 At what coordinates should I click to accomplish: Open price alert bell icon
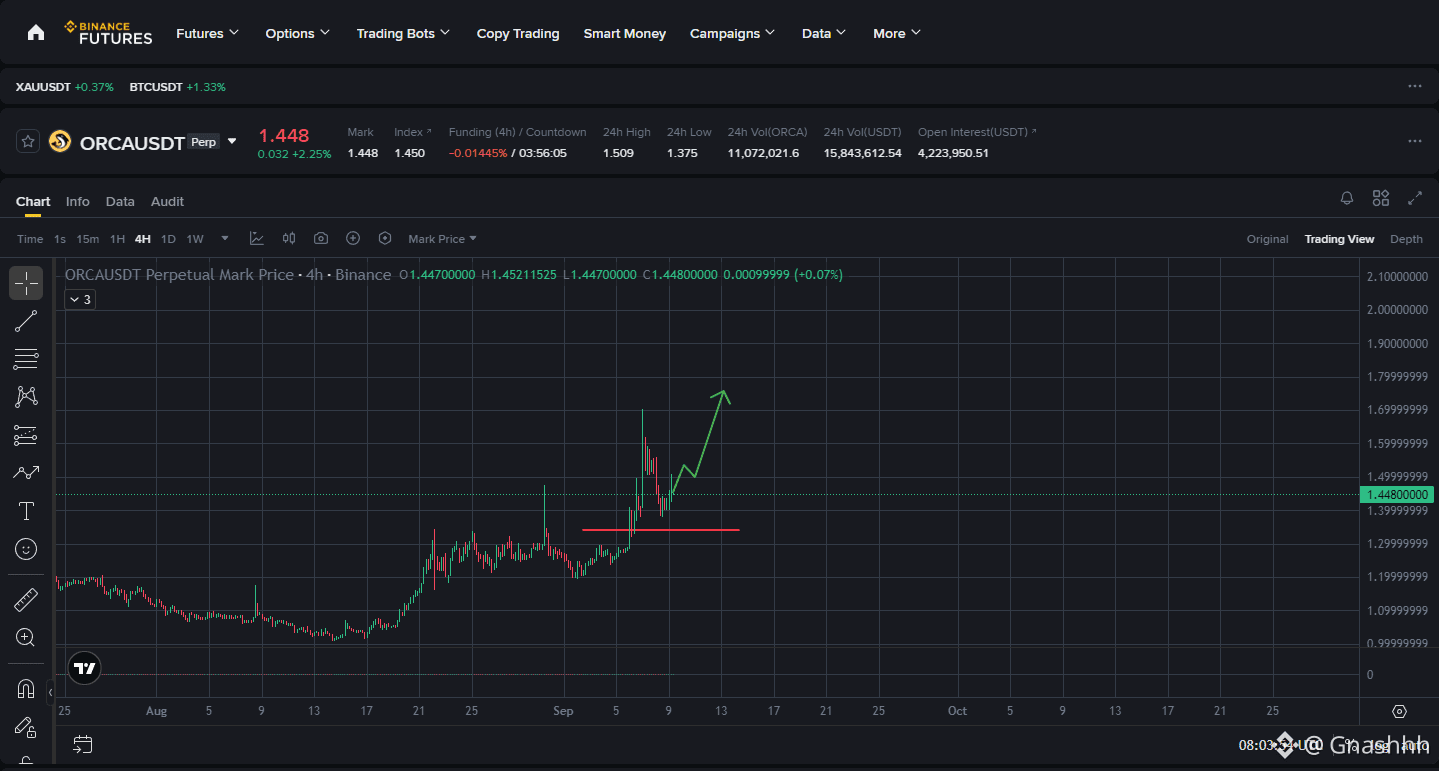click(1347, 198)
